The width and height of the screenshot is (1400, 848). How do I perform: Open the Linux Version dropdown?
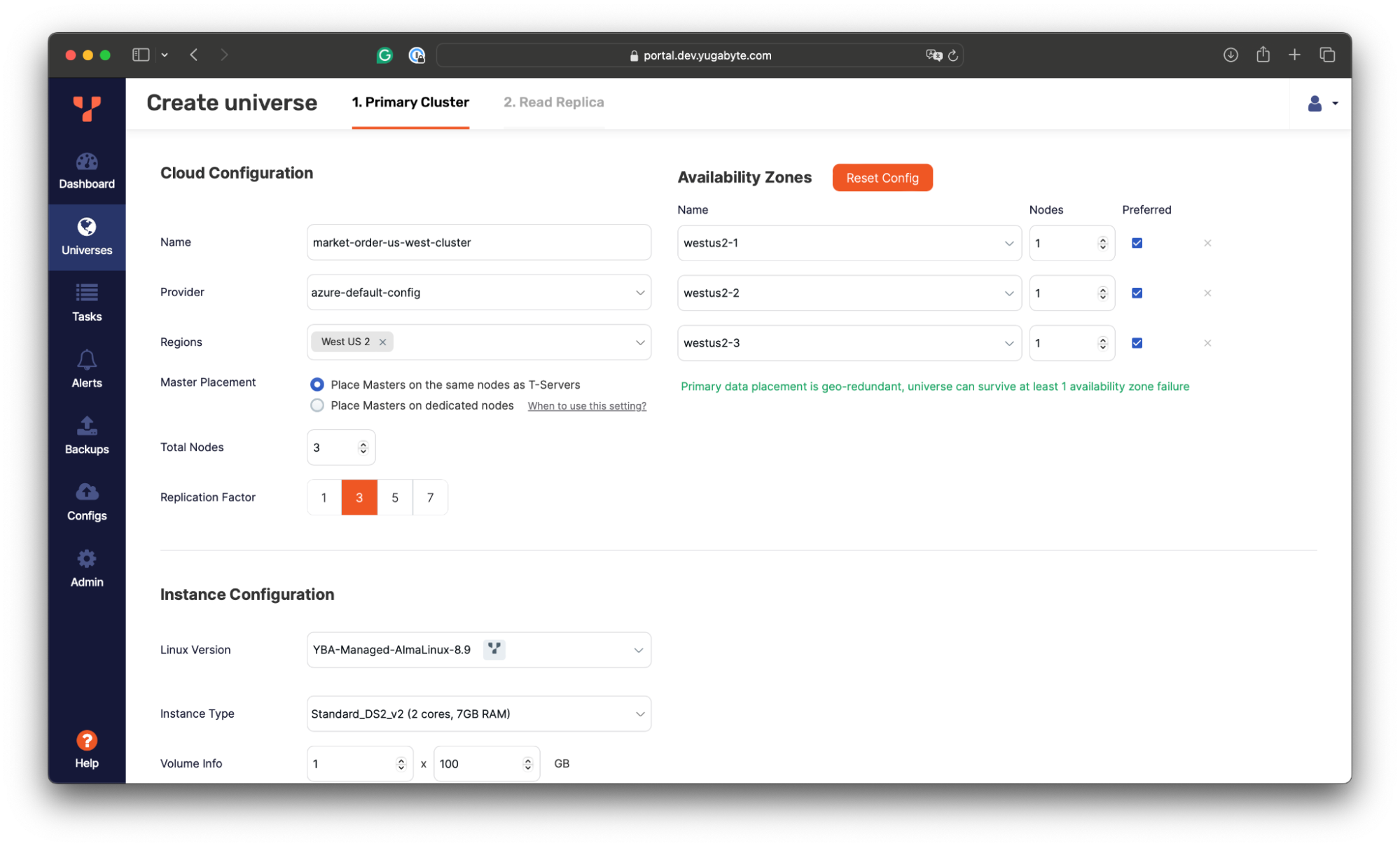pyautogui.click(x=478, y=650)
